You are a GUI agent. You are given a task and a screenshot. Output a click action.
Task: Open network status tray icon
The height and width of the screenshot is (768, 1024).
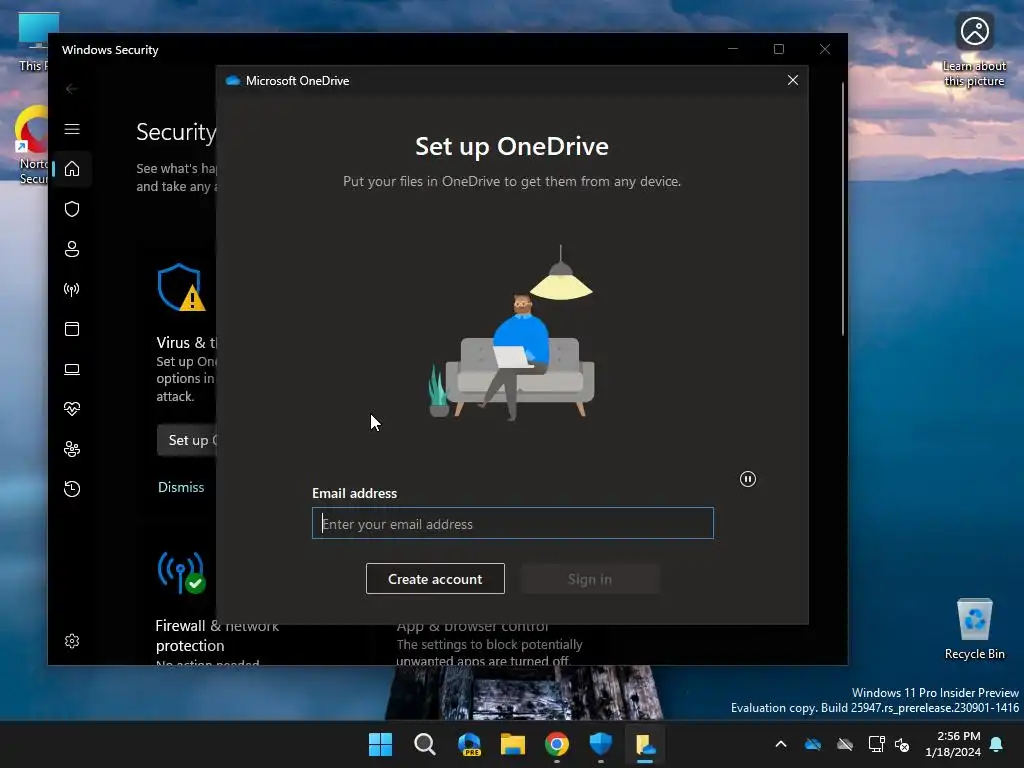pos(876,744)
